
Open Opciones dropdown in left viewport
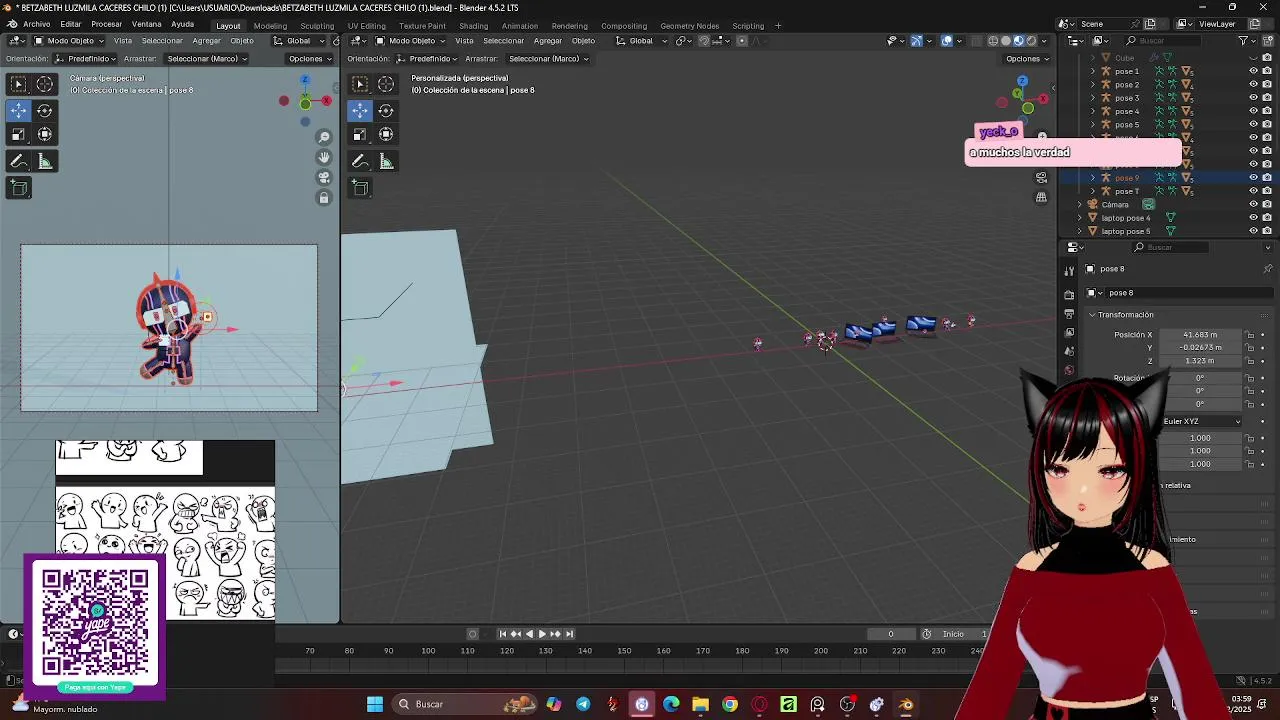[x=310, y=59]
